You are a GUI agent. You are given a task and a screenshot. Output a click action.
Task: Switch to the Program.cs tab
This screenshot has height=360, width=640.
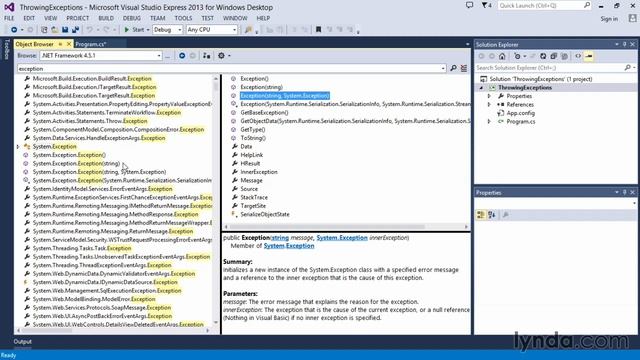tap(91, 44)
